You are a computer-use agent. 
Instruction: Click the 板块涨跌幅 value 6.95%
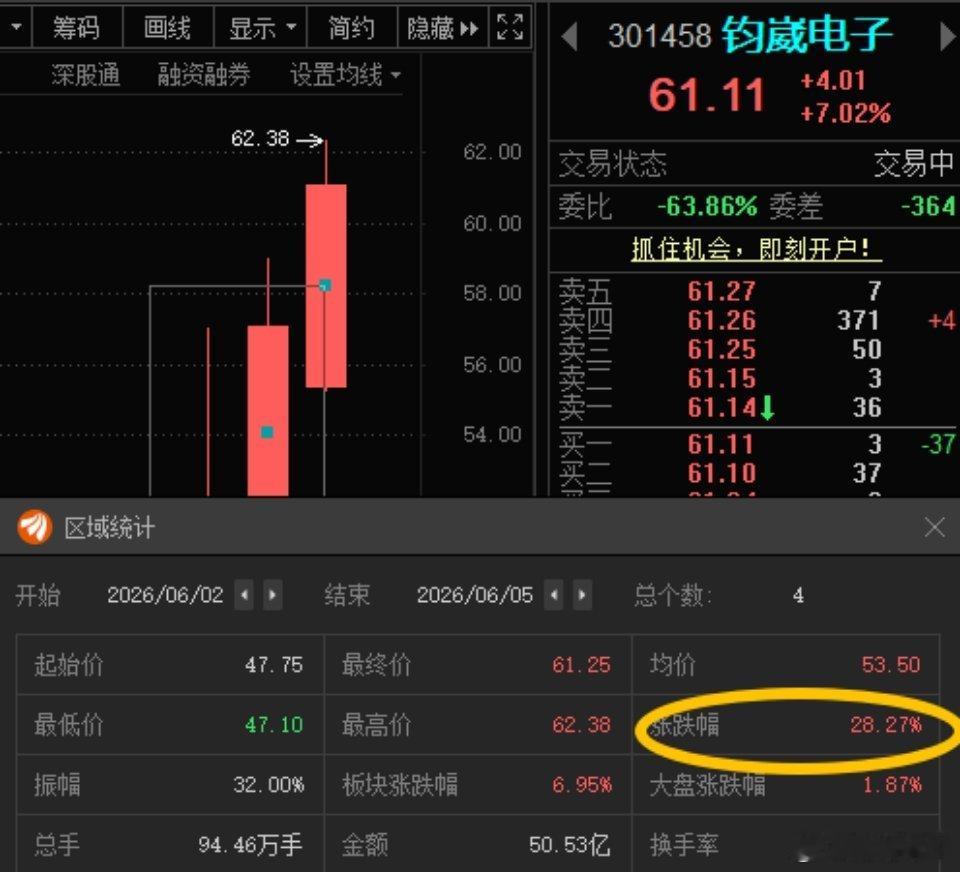(582, 784)
